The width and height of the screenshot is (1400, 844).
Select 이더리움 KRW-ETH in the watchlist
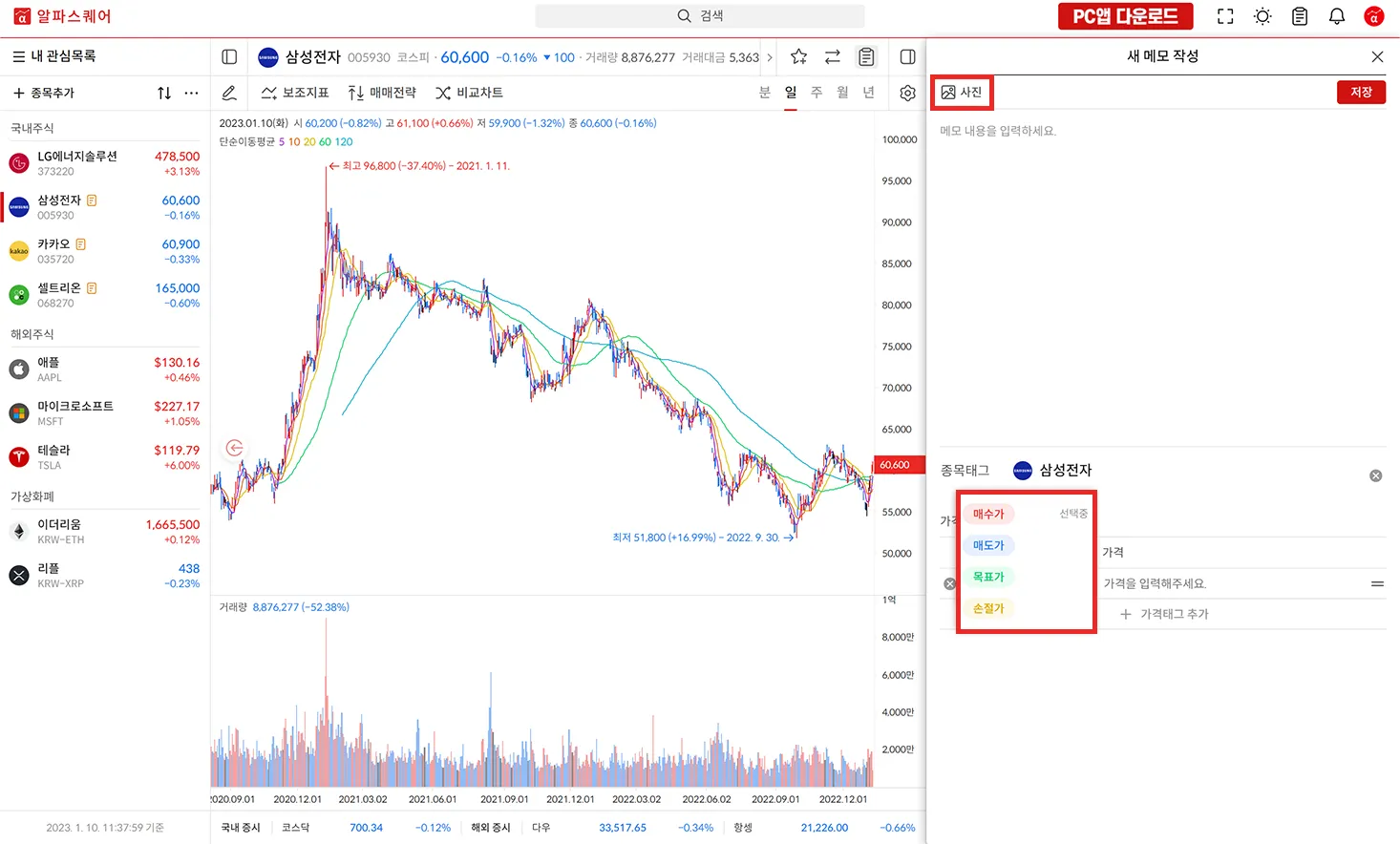(105, 532)
